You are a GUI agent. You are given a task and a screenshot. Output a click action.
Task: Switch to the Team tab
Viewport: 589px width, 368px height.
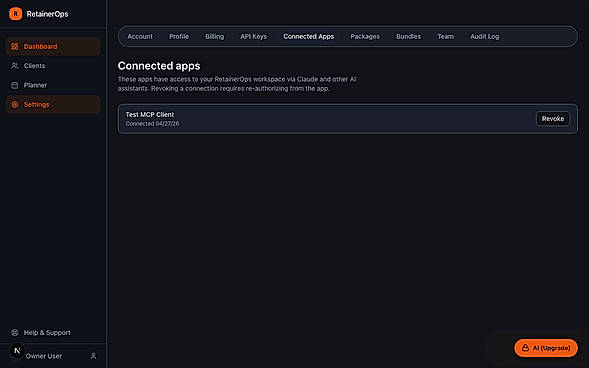point(446,36)
